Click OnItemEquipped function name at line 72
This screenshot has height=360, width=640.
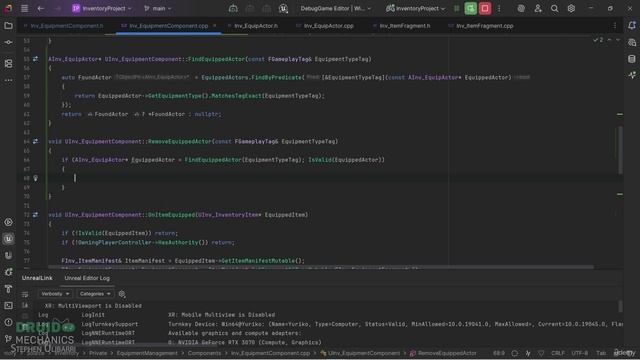[171, 215]
